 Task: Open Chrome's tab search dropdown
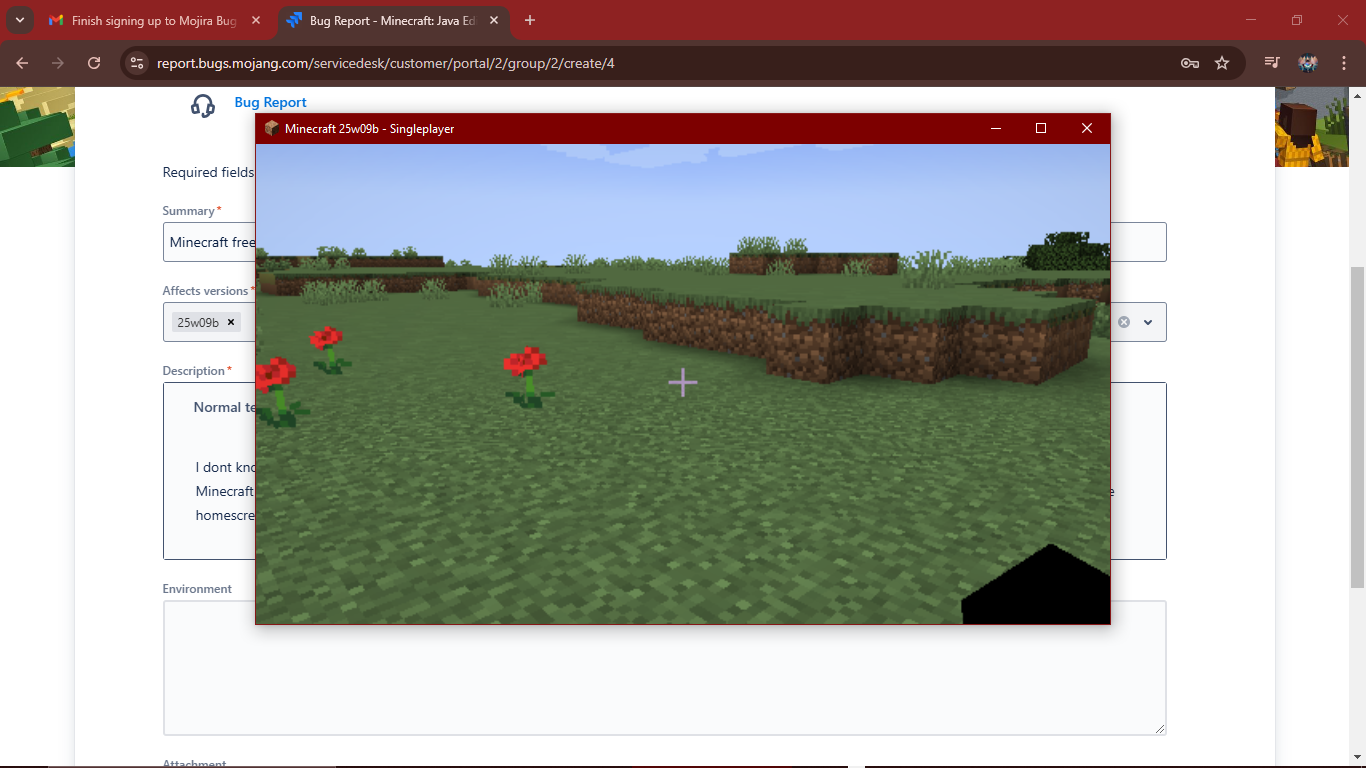(x=20, y=20)
